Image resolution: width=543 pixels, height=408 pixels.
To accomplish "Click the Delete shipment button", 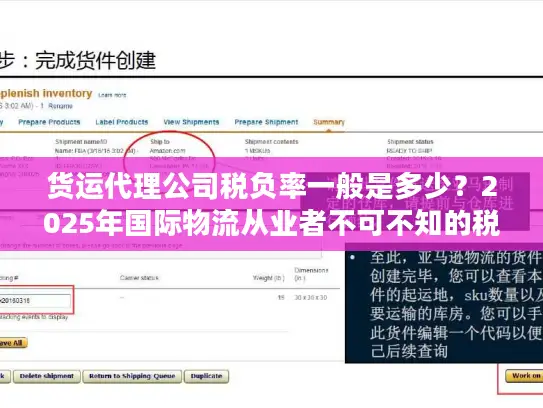I will [x=47, y=376].
